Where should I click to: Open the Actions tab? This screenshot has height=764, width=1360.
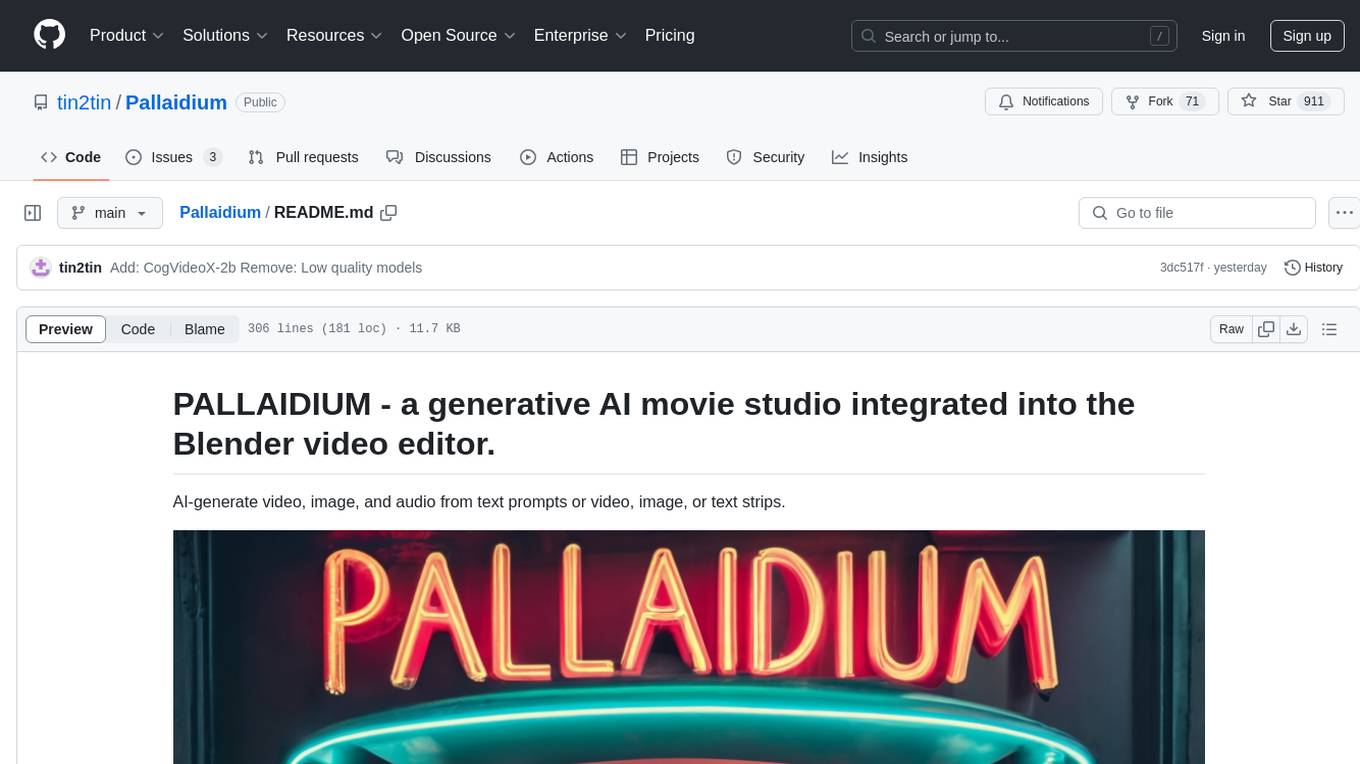coord(557,157)
